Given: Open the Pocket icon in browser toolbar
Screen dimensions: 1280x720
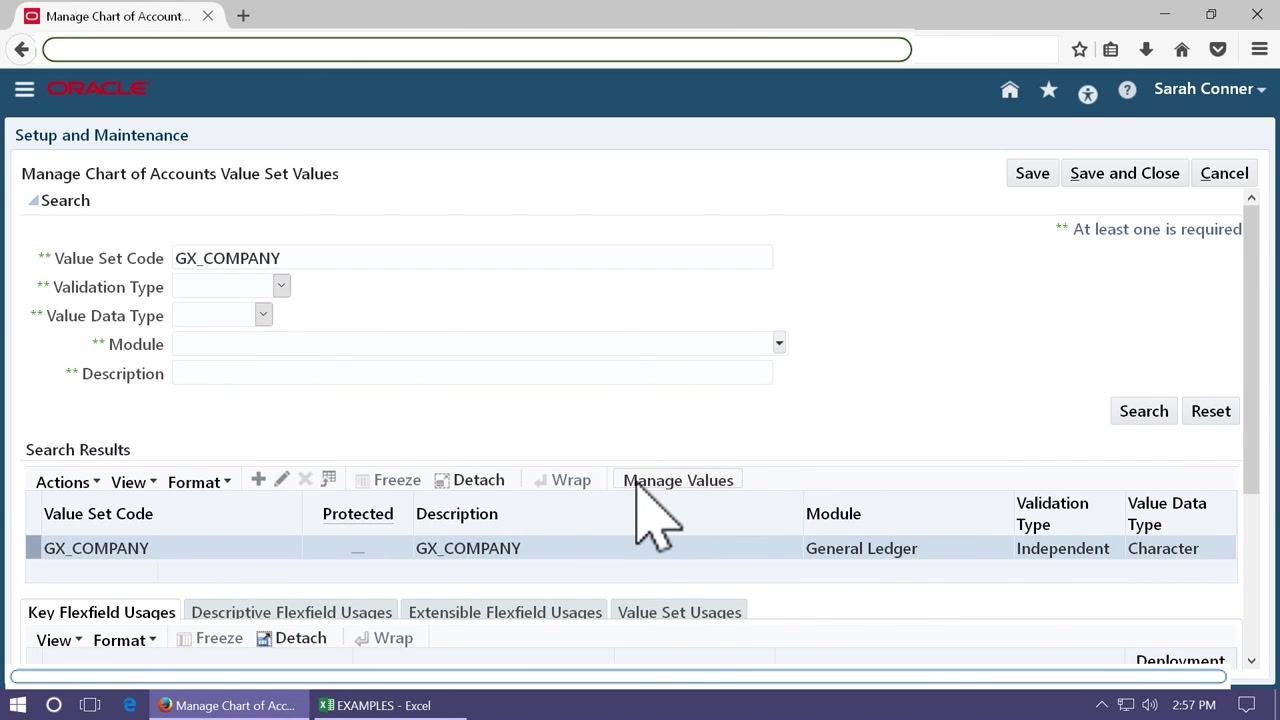Looking at the screenshot, I should [x=1217, y=49].
